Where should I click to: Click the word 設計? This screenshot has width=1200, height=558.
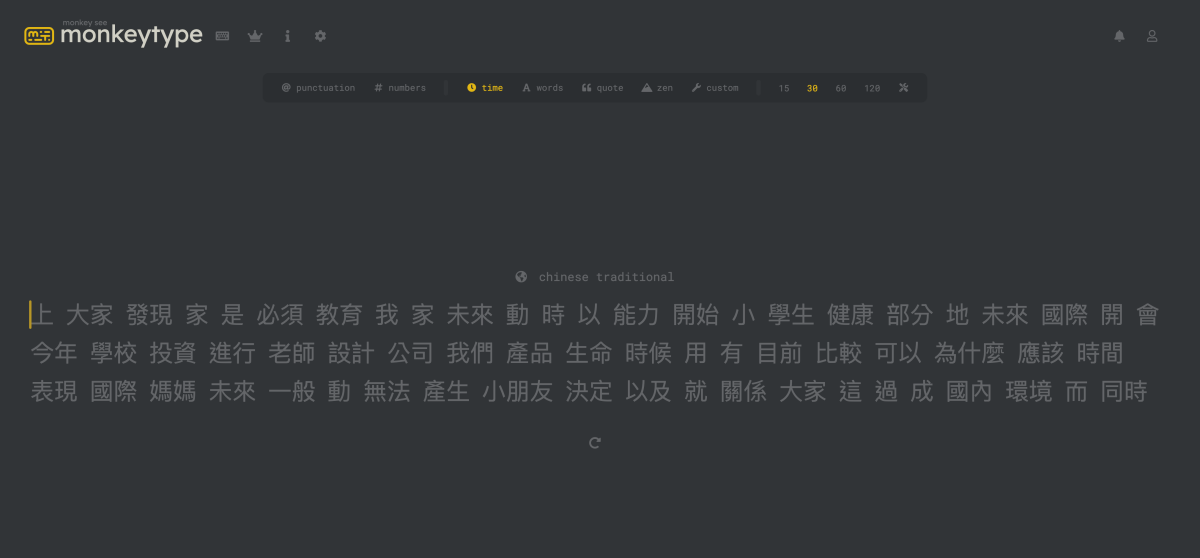point(352,353)
